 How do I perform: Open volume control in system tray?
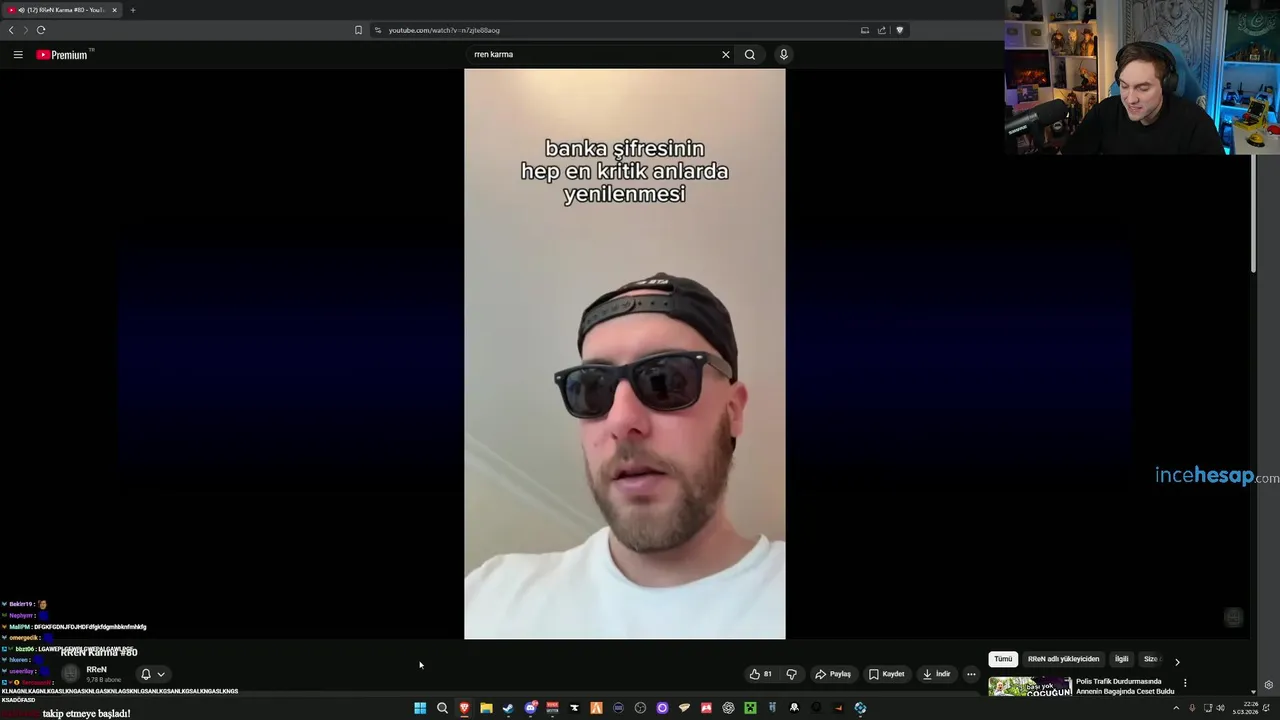1220,708
